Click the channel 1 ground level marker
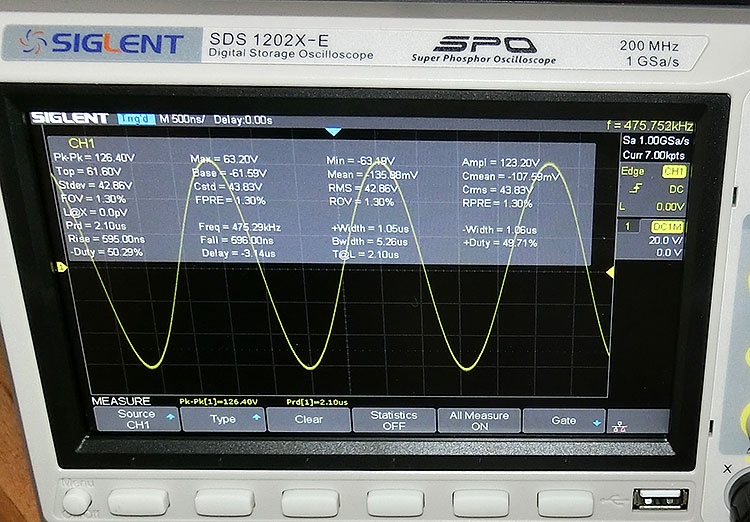The image size is (750, 522). (x=61, y=267)
